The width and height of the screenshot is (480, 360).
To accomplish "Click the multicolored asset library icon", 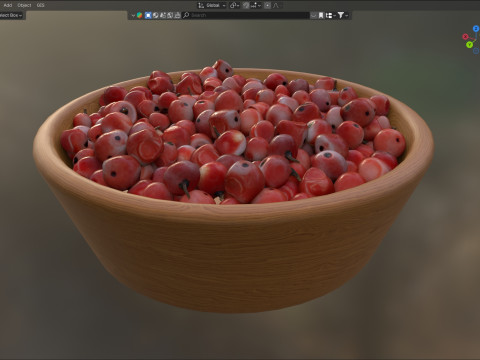I will coord(139,15).
